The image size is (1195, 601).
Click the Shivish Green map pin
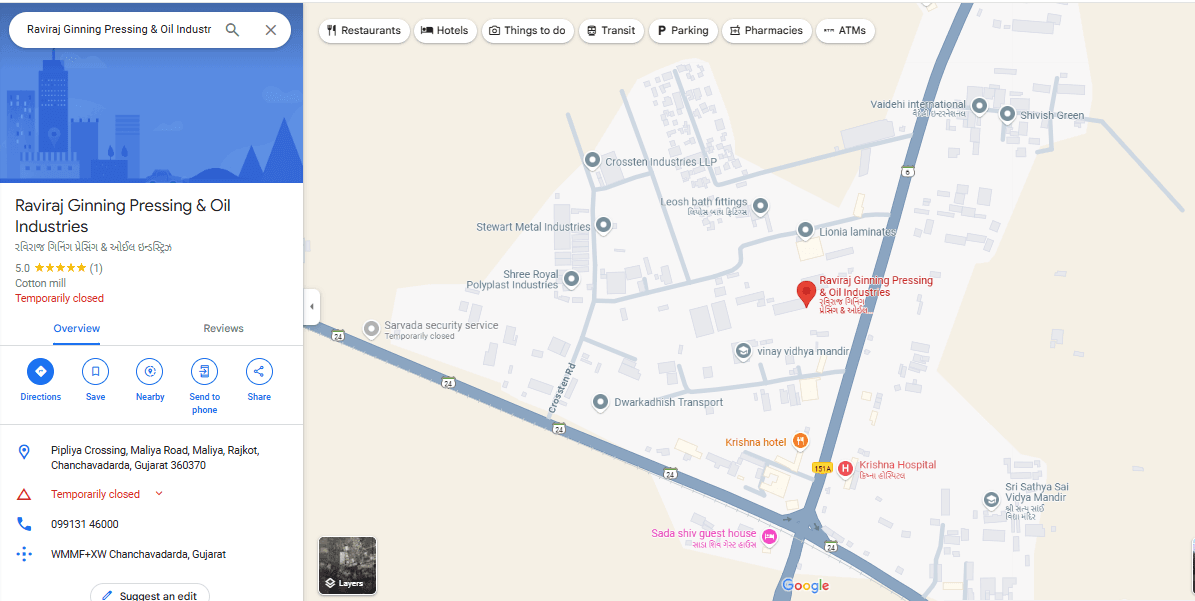pos(1007,115)
